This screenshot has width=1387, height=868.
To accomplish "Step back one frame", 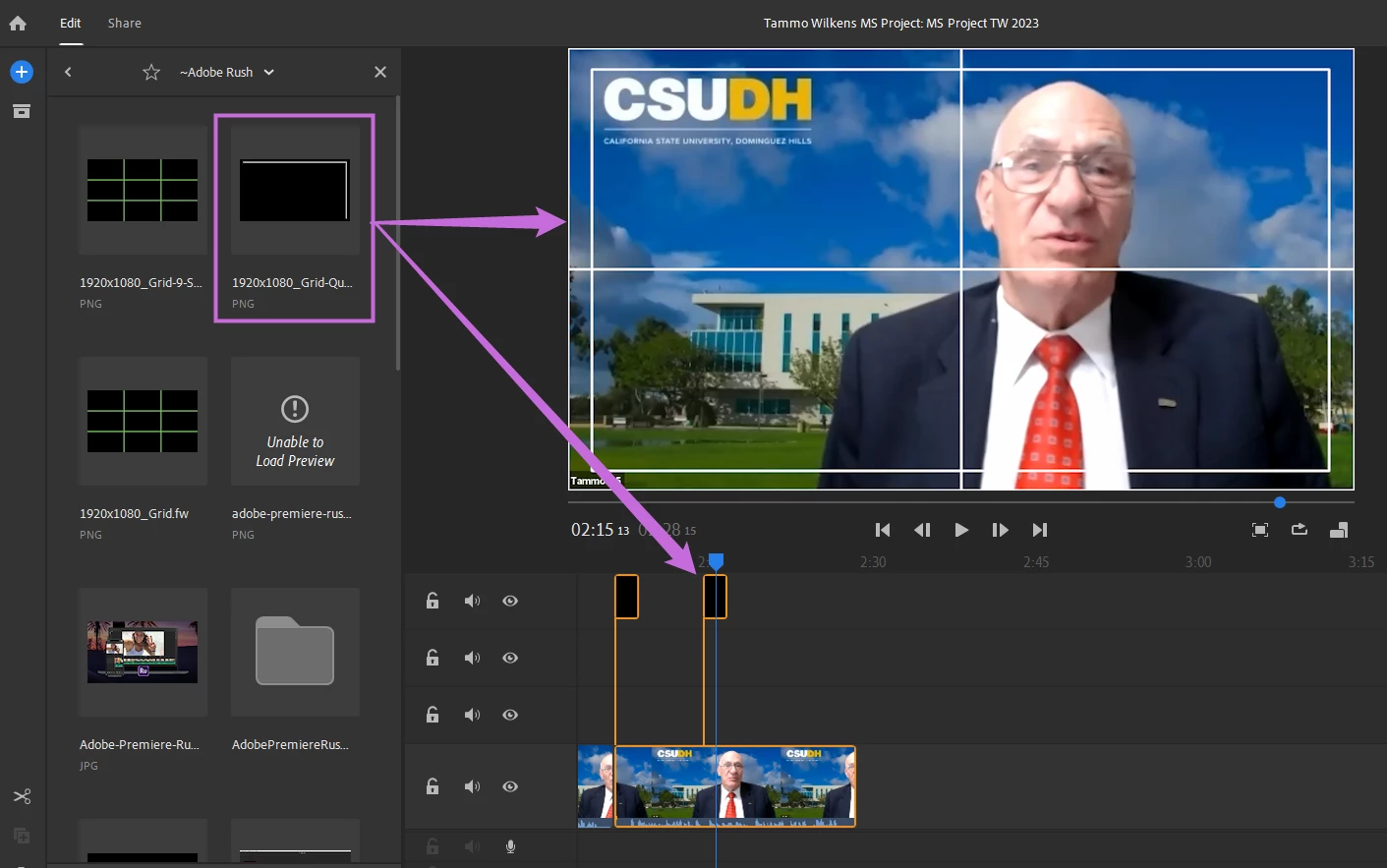I will (x=922, y=530).
